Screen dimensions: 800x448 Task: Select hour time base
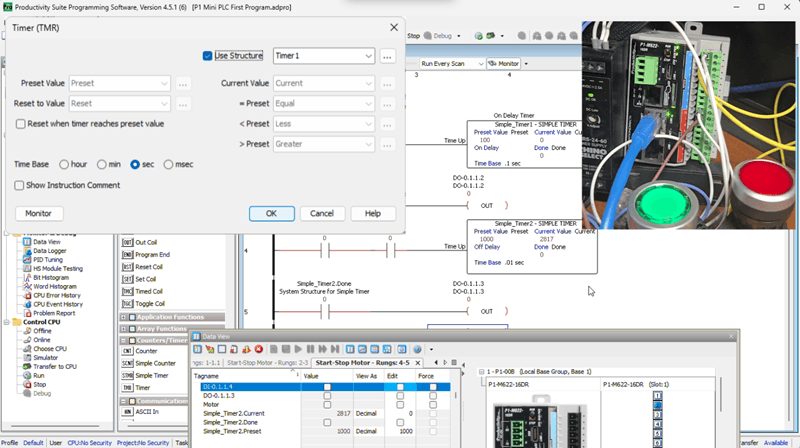pos(64,164)
